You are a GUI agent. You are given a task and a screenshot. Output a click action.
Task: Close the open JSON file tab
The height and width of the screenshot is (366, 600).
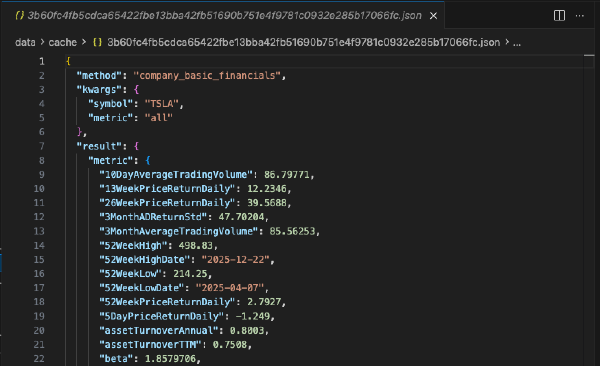coord(433,16)
